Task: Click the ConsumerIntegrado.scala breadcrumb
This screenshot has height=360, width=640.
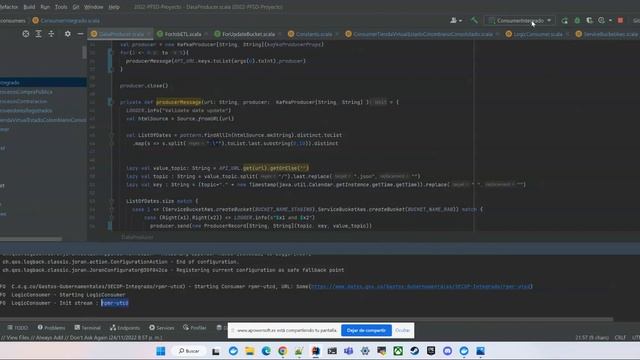Action: tap(66, 20)
